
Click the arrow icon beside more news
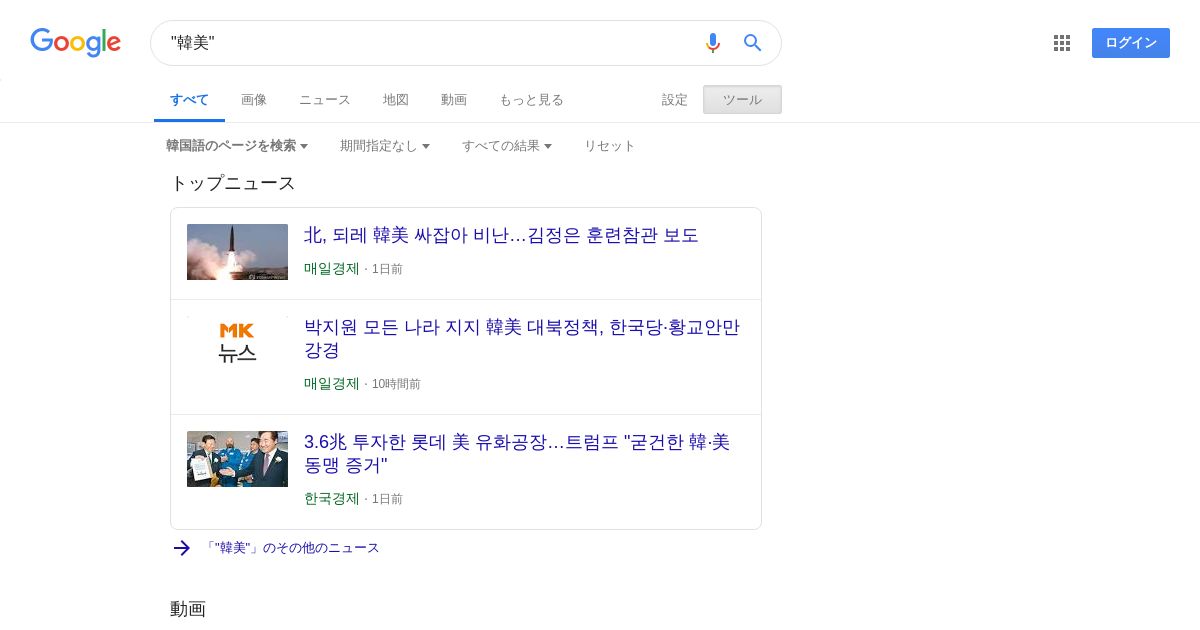[182, 548]
